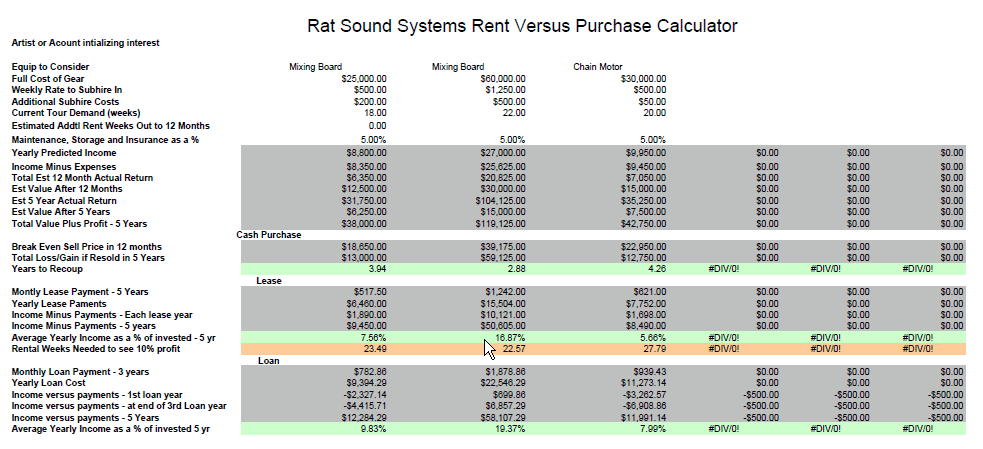Select 3rd loan year income value -$6,908.86
This screenshot has width=983, height=449.
pos(644,406)
